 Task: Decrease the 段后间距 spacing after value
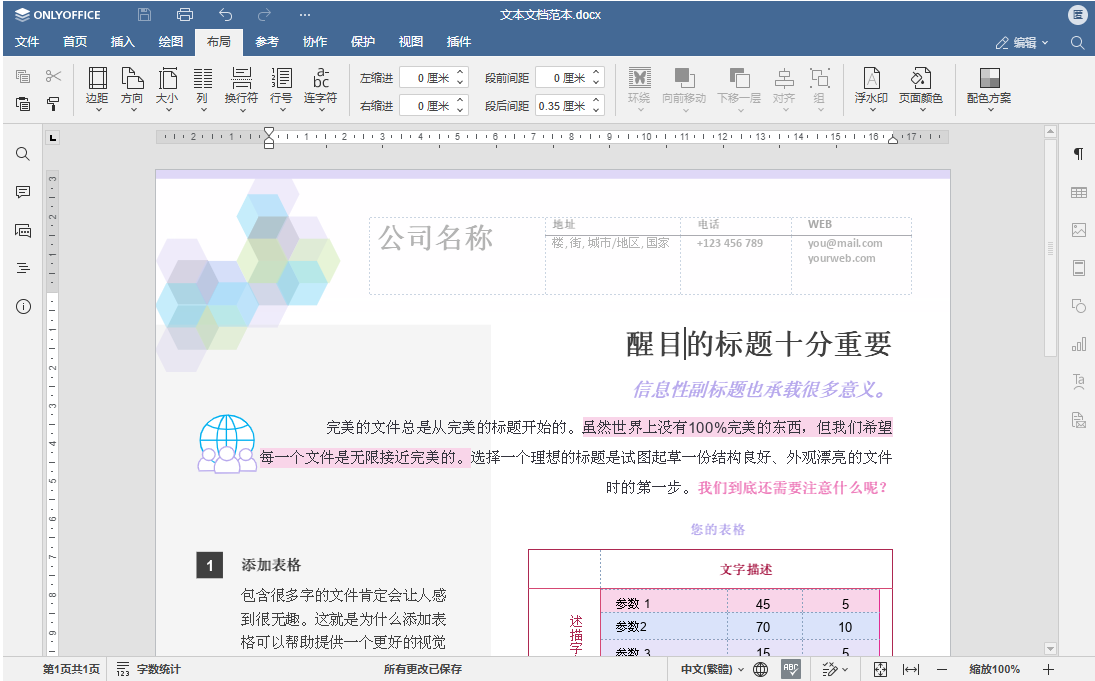coord(596,110)
